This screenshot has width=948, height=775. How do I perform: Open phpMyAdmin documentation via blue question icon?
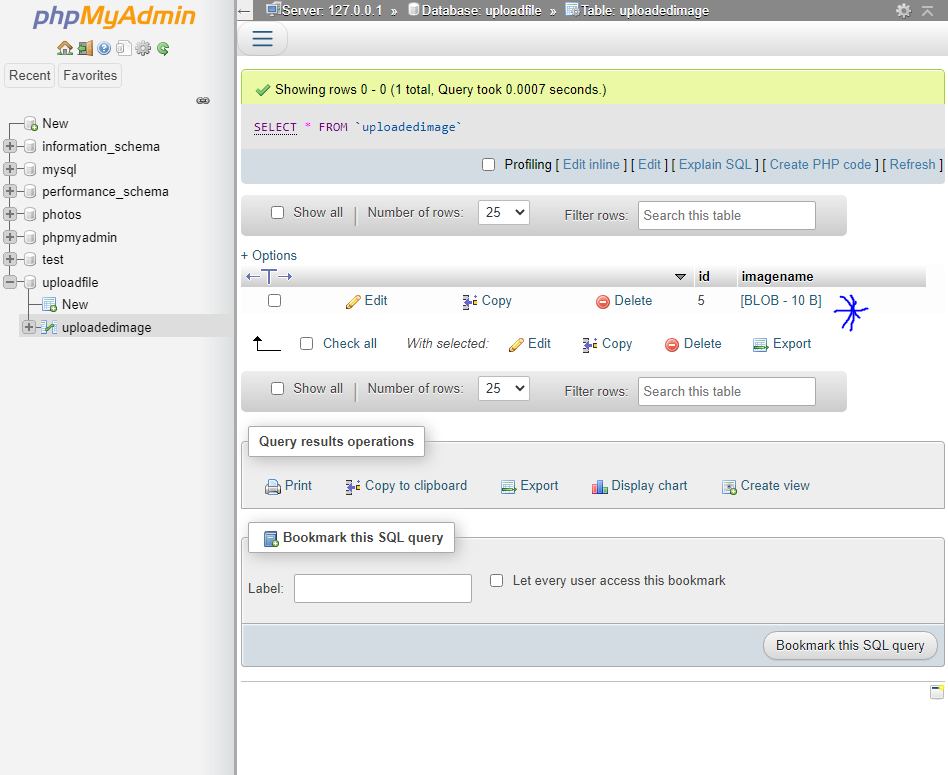click(104, 47)
